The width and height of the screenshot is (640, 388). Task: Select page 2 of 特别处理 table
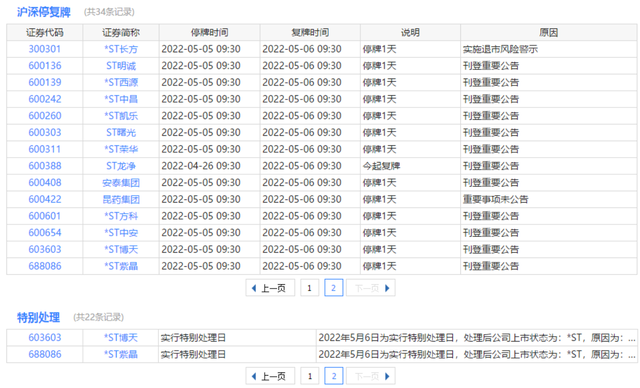(333, 376)
